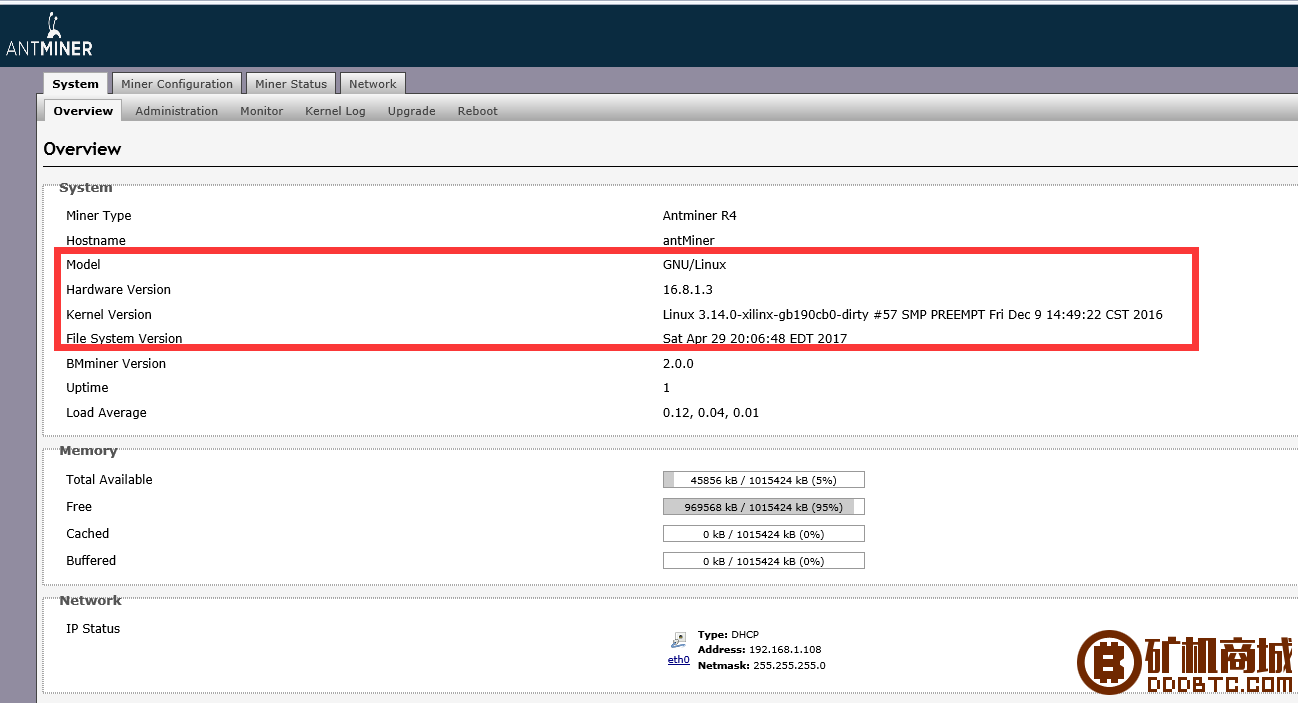Viewport: 1298px width, 703px height.
Task: Select load average '0.12, 0.04, 0.01'
Action: pyautogui.click(x=713, y=413)
